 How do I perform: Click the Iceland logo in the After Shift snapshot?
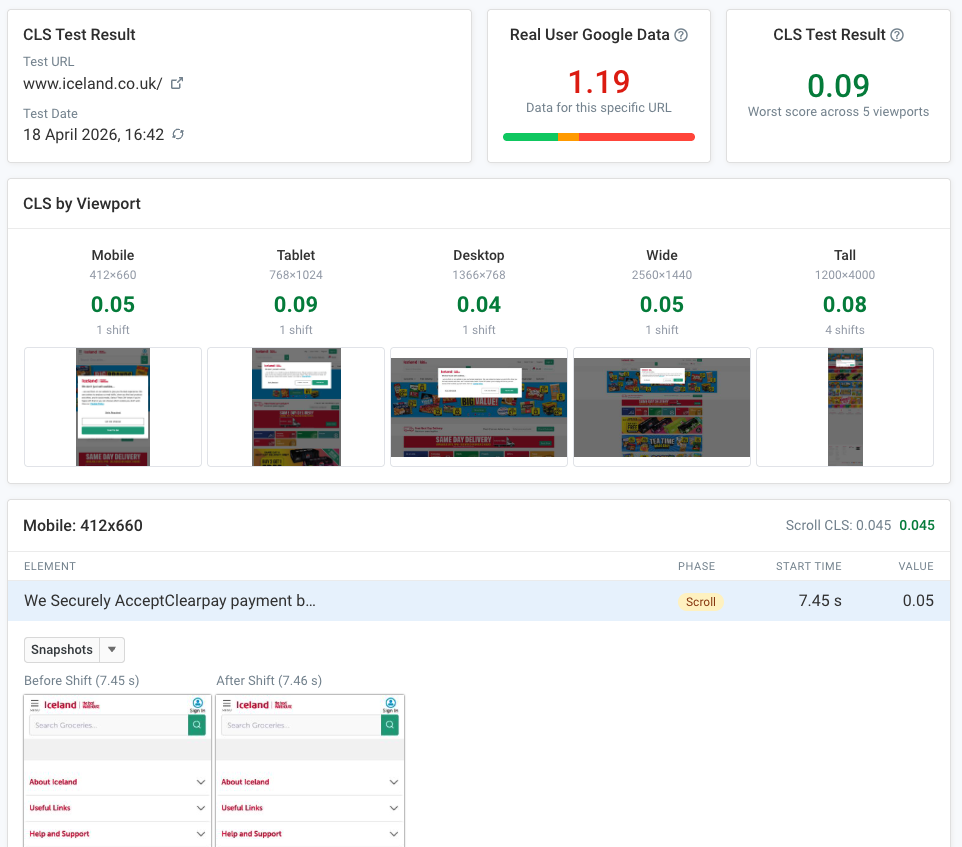click(x=264, y=705)
